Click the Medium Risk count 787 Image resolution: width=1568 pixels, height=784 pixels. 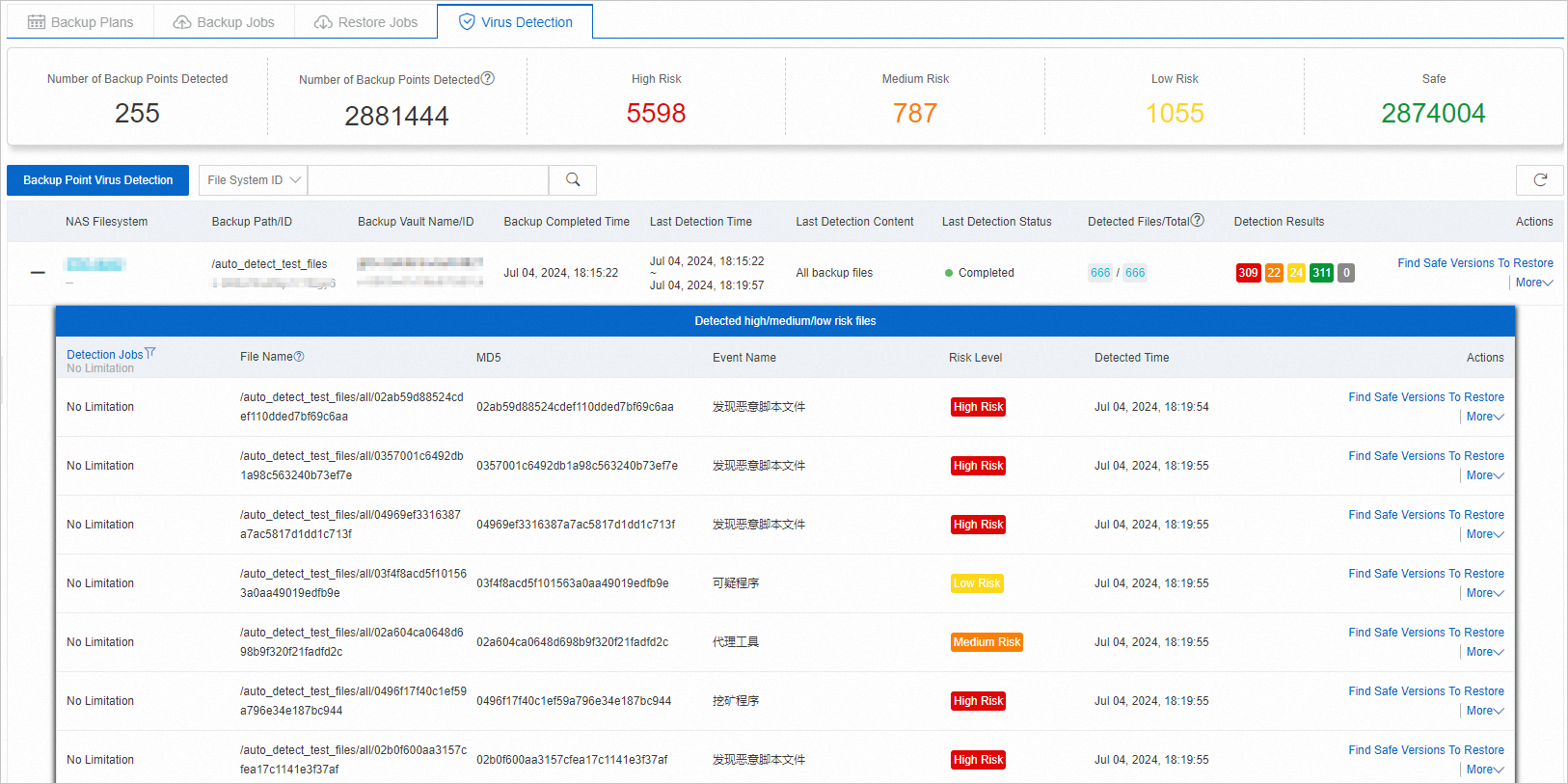pyautogui.click(x=915, y=113)
